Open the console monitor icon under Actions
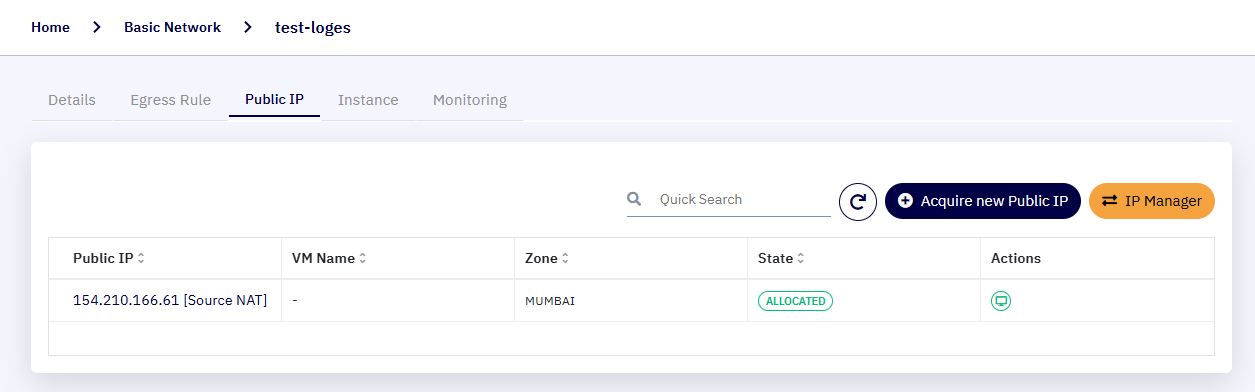This screenshot has height=392, width=1255. pos(1001,300)
